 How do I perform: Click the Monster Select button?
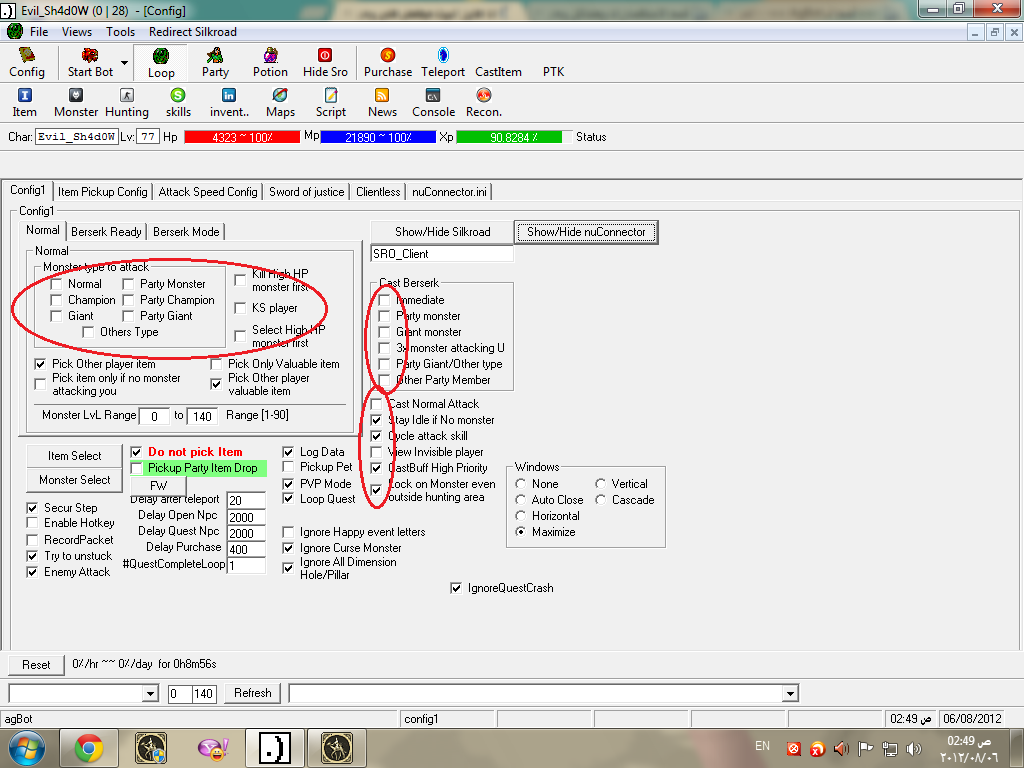point(74,480)
